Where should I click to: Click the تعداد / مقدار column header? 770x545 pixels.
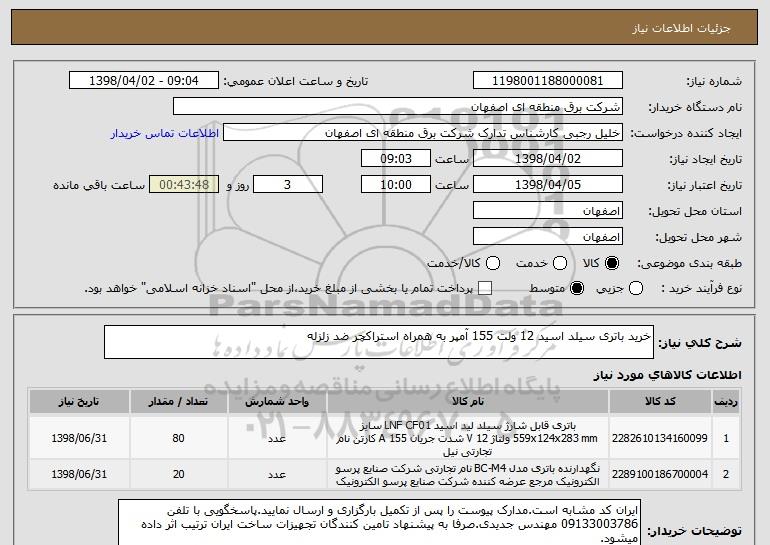(178, 402)
